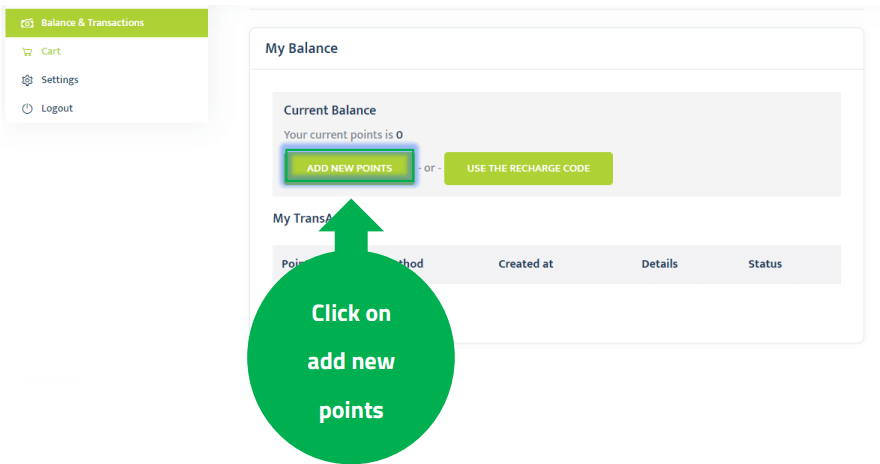Open the Settings text label
This screenshot has width=880, height=464.
(60, 80)
